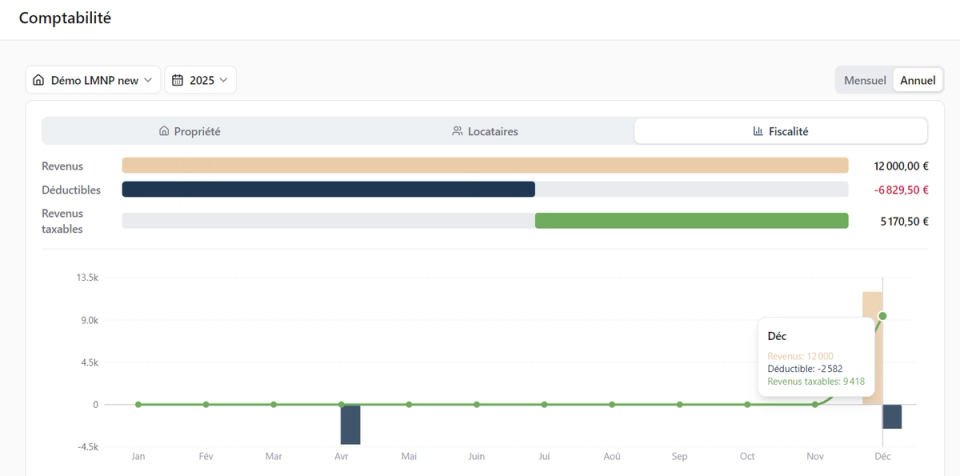Click the 12 000,00 € revenue amount
This screenshot has height=476, width=960.
[x=901, y=166]
